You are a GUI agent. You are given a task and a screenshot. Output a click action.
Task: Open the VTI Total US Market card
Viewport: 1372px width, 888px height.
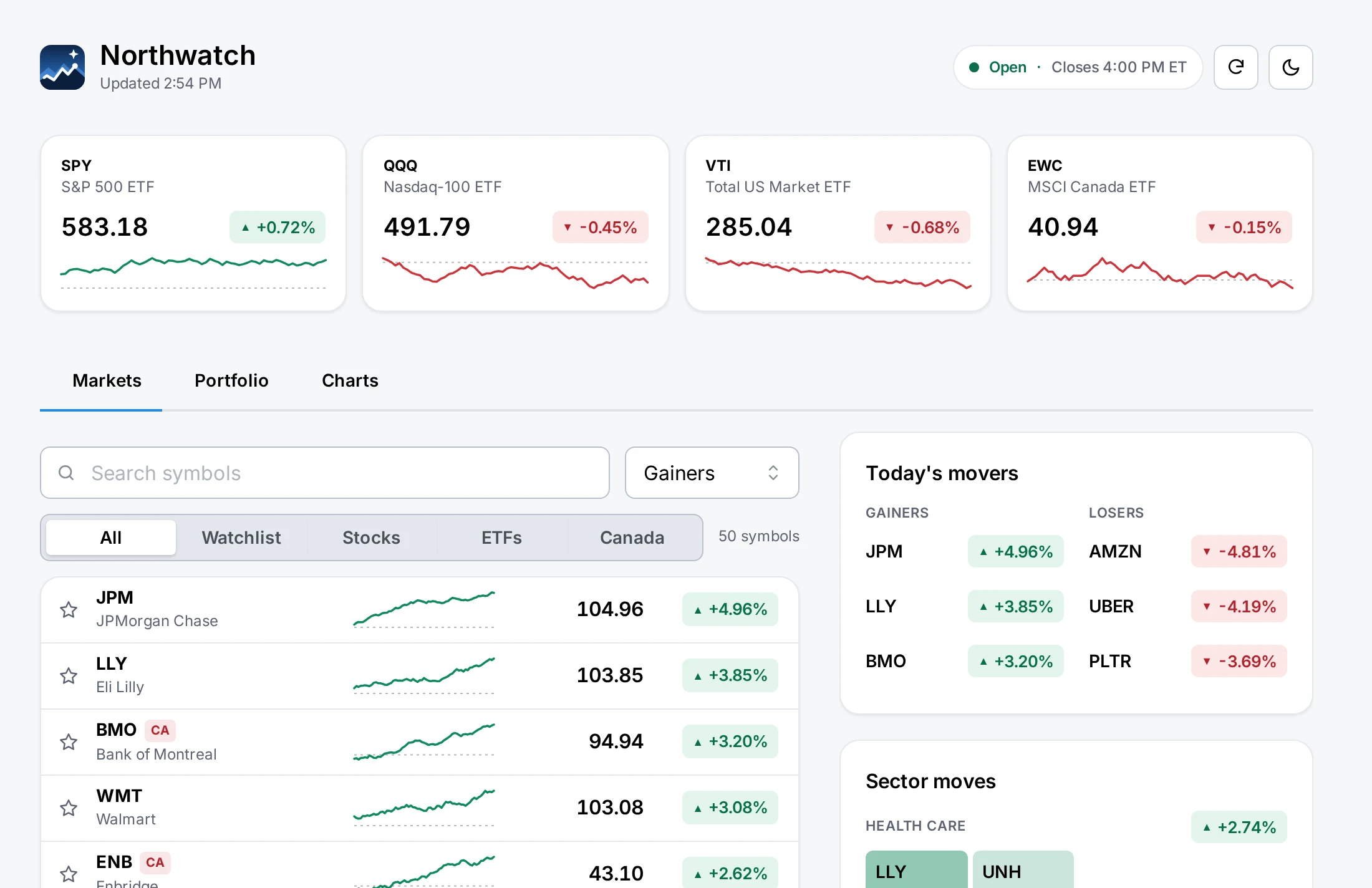coord(838,223)
